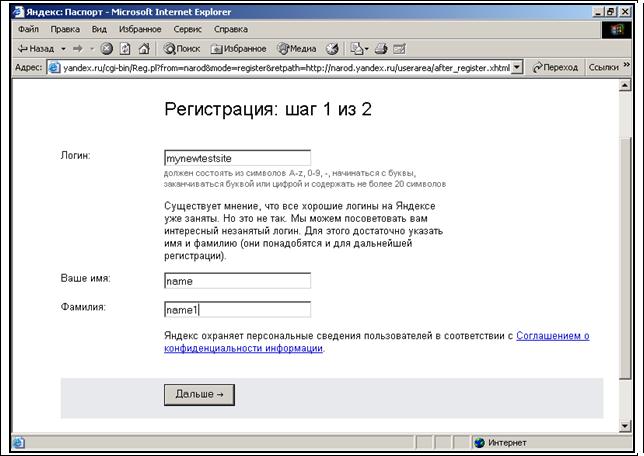Minimize the Internet Explorer window

pos(598,12)
